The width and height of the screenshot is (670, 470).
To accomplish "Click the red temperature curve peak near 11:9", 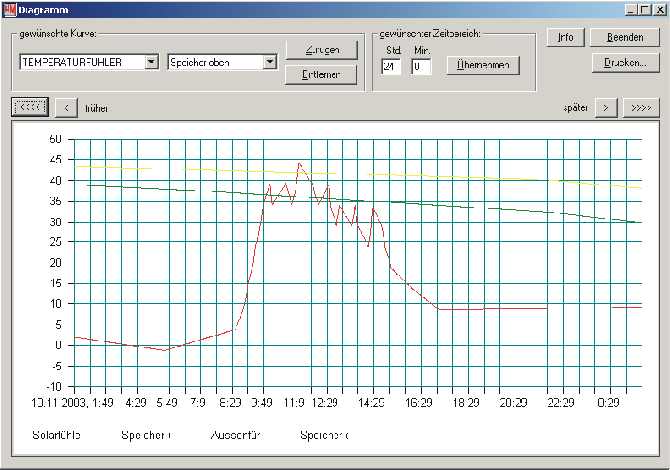I will 299,163.
